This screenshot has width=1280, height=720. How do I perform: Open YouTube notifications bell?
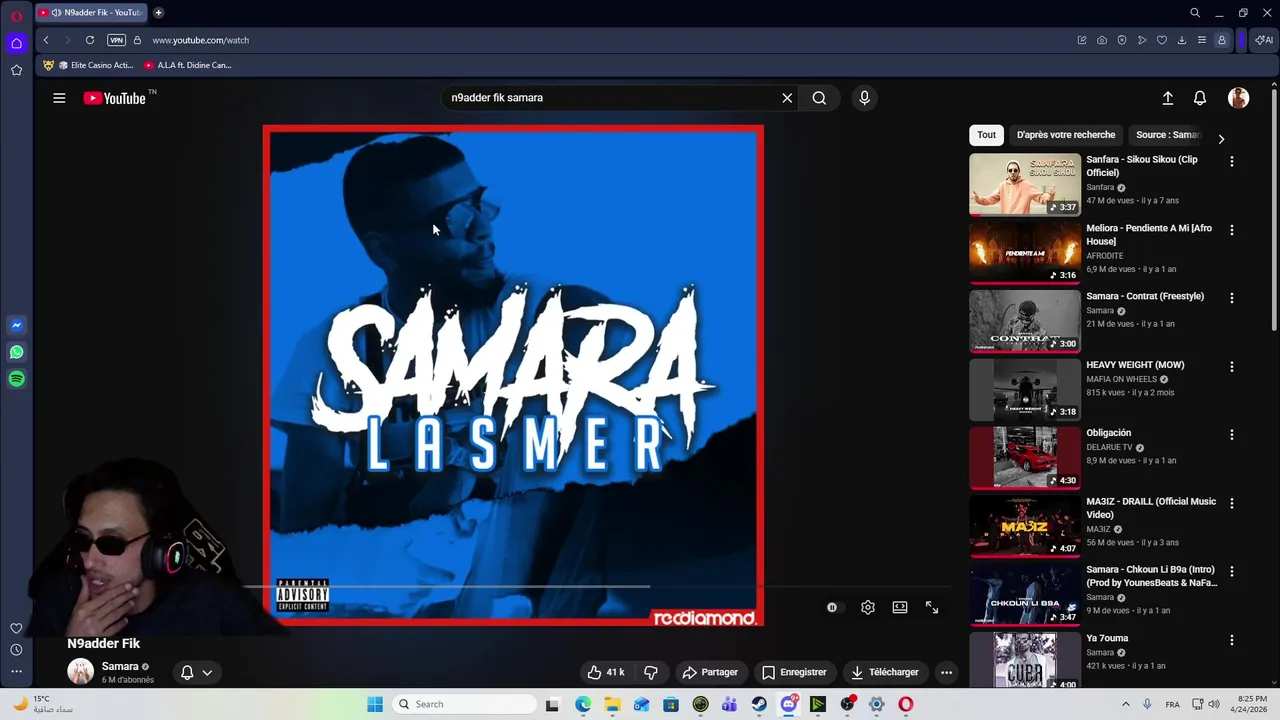(x=1200, y=98)
